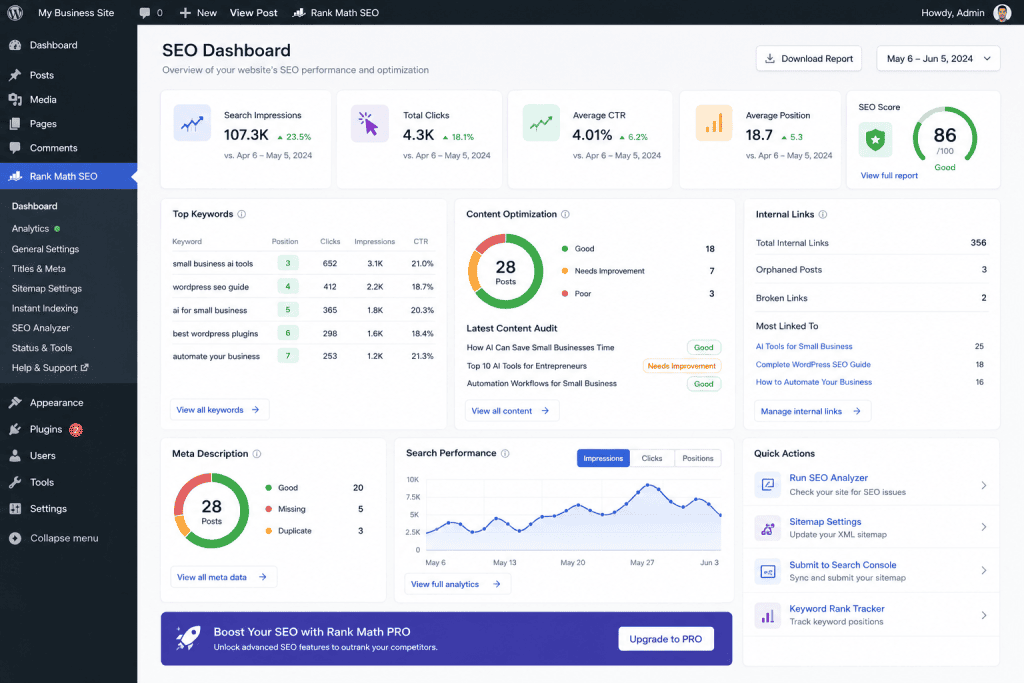
Task: Click View full analytics link
Action: point(456,584)
